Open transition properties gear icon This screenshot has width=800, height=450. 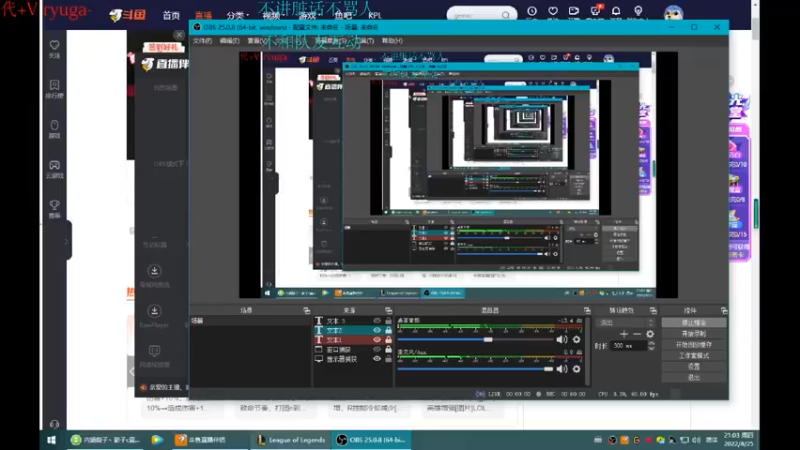(x=650, y=334)
